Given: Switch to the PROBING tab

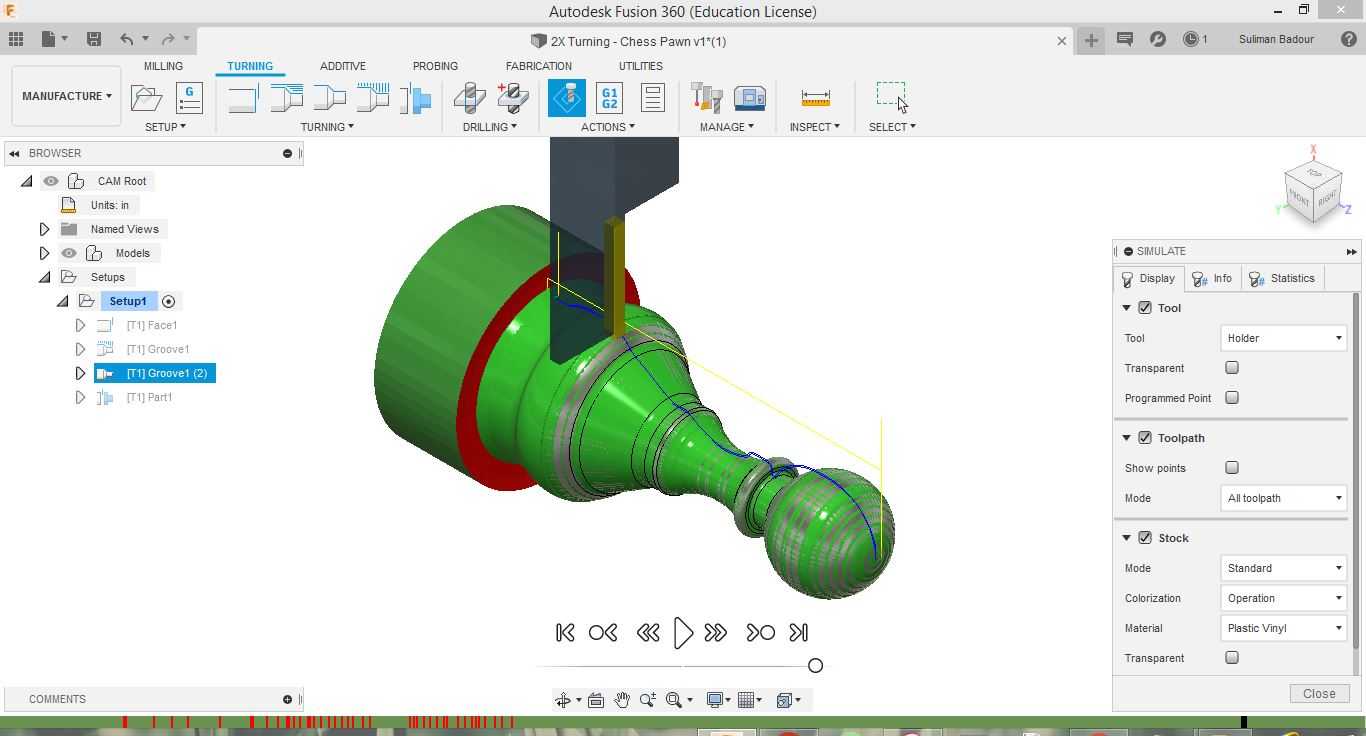Looking at the screenshot, I should click(x=435, y=66).
